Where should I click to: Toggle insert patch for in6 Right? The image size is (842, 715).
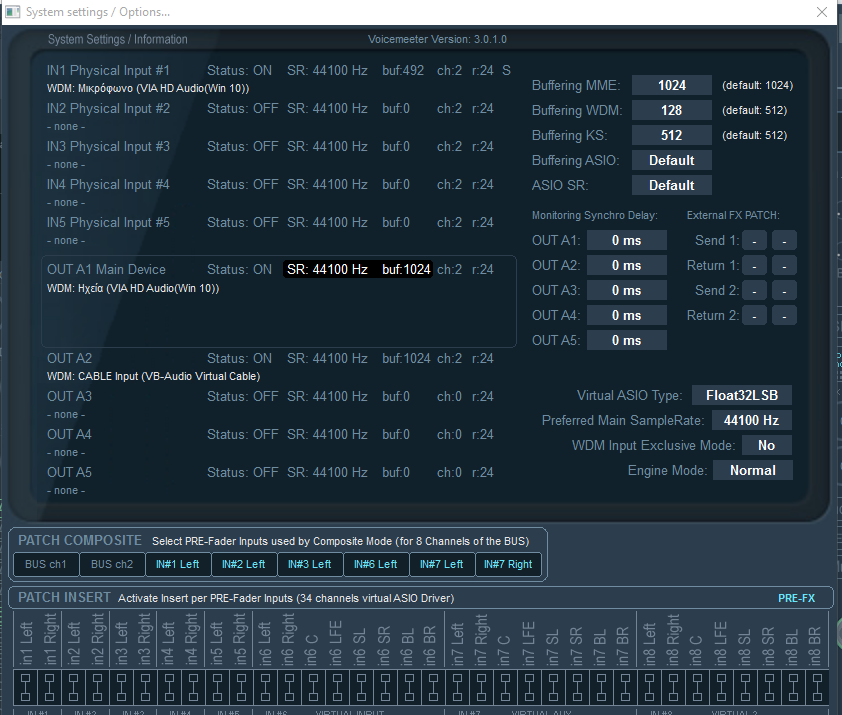point(289,686)
